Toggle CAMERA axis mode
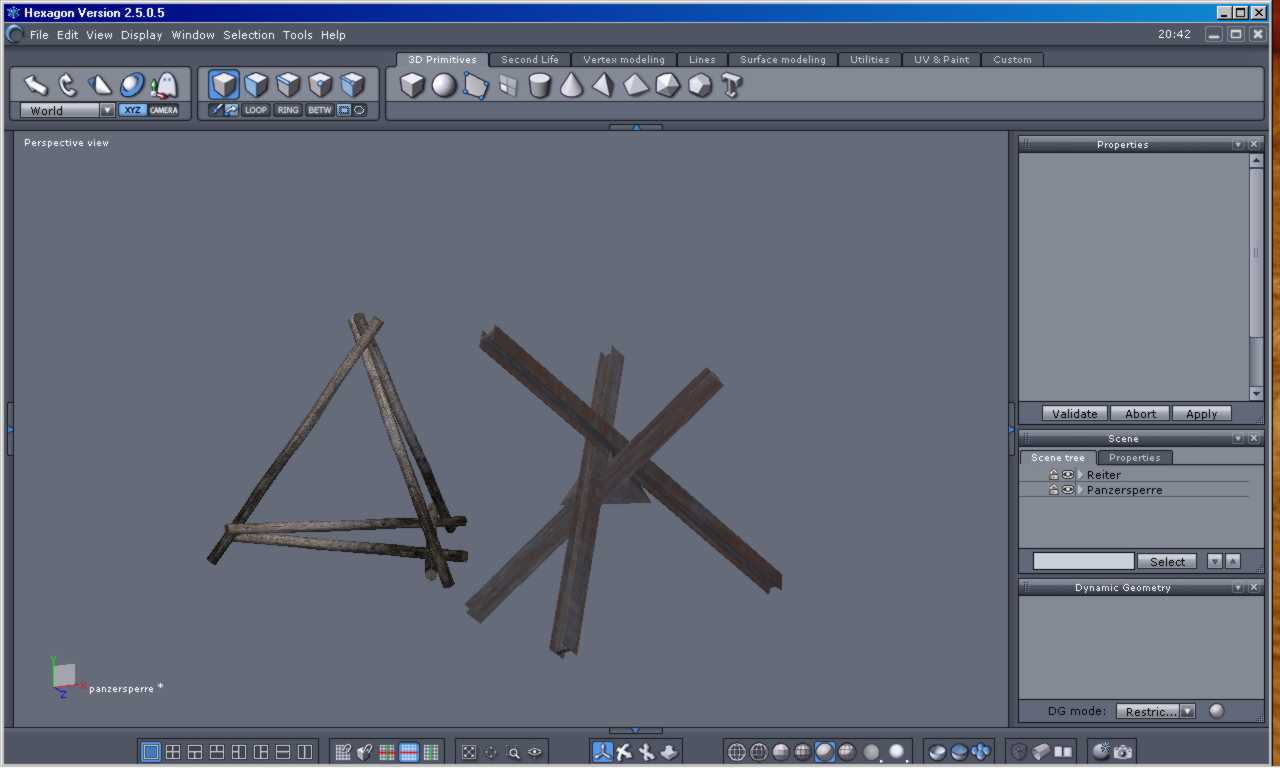Screen dimensions: 1280x768 pos(164,110)
